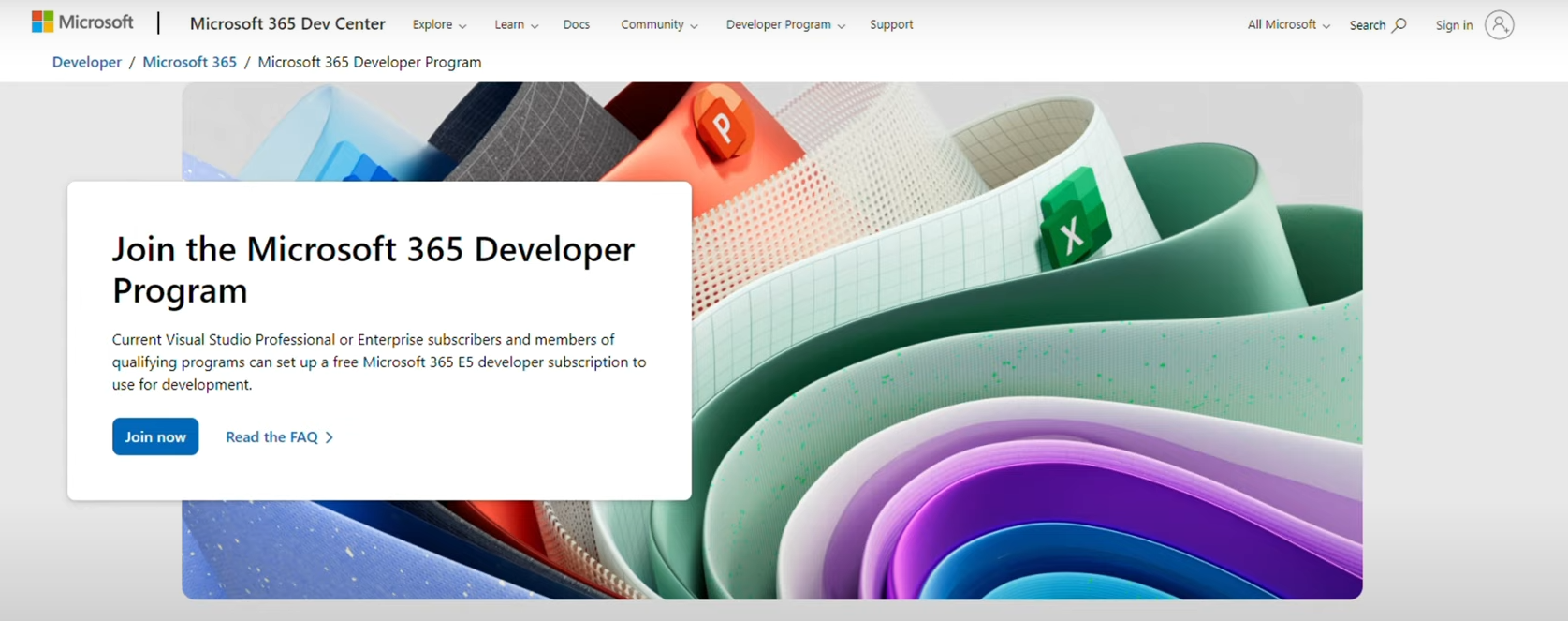Screen dimensions: 1568x621
Task: Open the Docs link
Action: coord(577,25)
